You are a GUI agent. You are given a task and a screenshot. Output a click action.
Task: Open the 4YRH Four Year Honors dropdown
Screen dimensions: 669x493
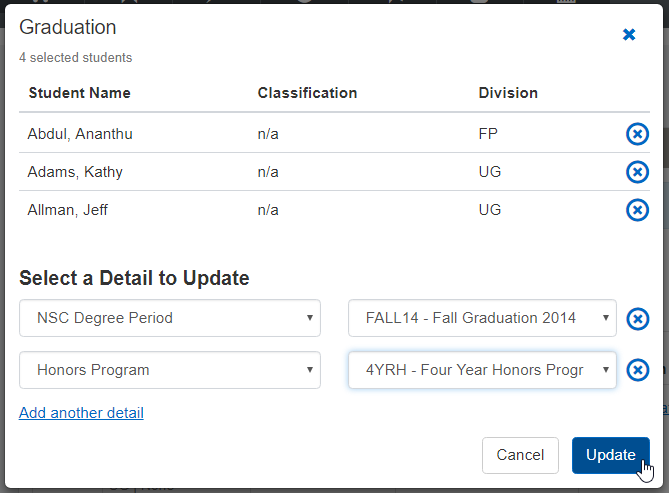point(482,370)
